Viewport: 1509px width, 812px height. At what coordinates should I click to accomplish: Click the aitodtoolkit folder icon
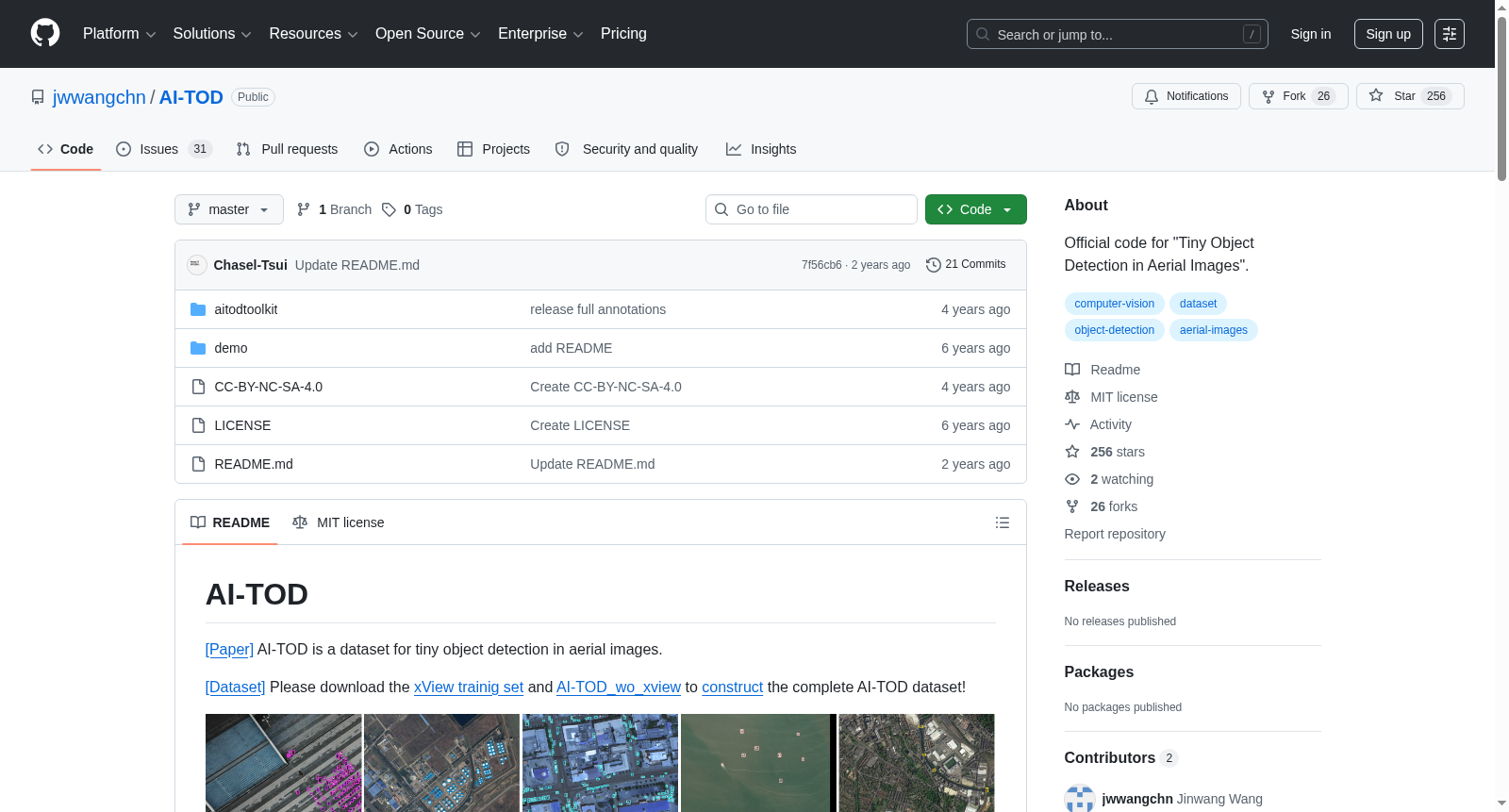198,309
